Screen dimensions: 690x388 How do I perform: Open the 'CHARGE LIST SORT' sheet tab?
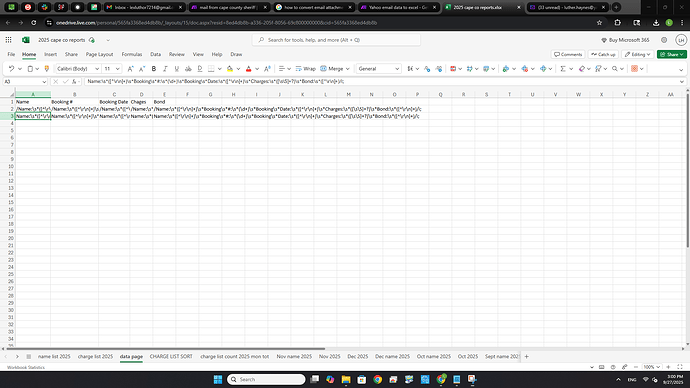[x=171, y=356]
